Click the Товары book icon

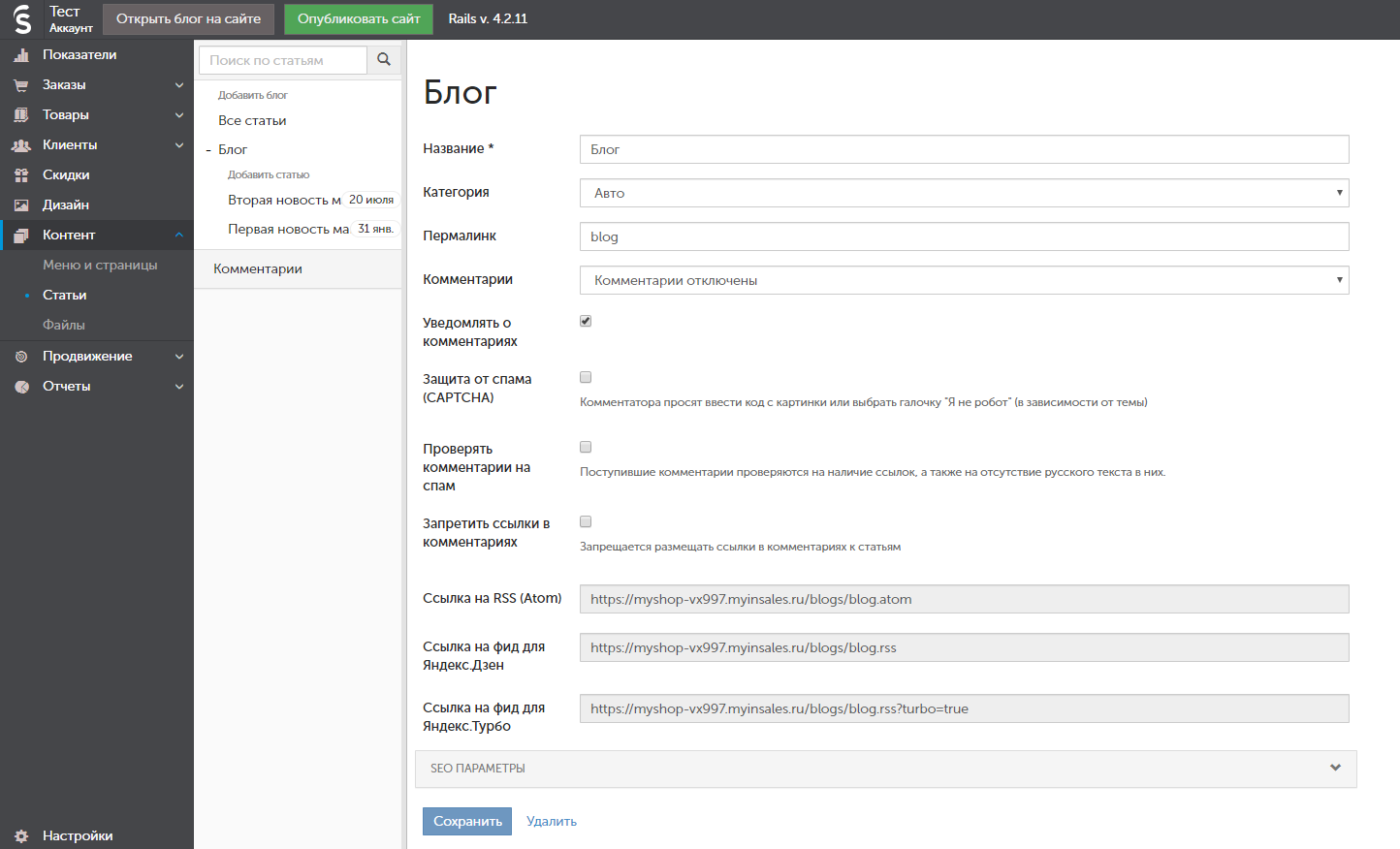click(20, 115)
